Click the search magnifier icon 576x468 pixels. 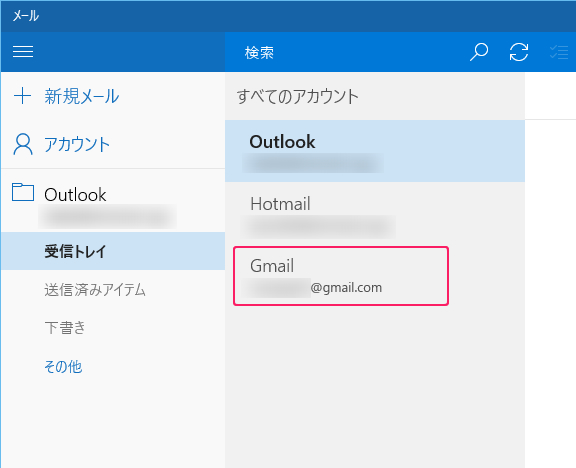479,52
